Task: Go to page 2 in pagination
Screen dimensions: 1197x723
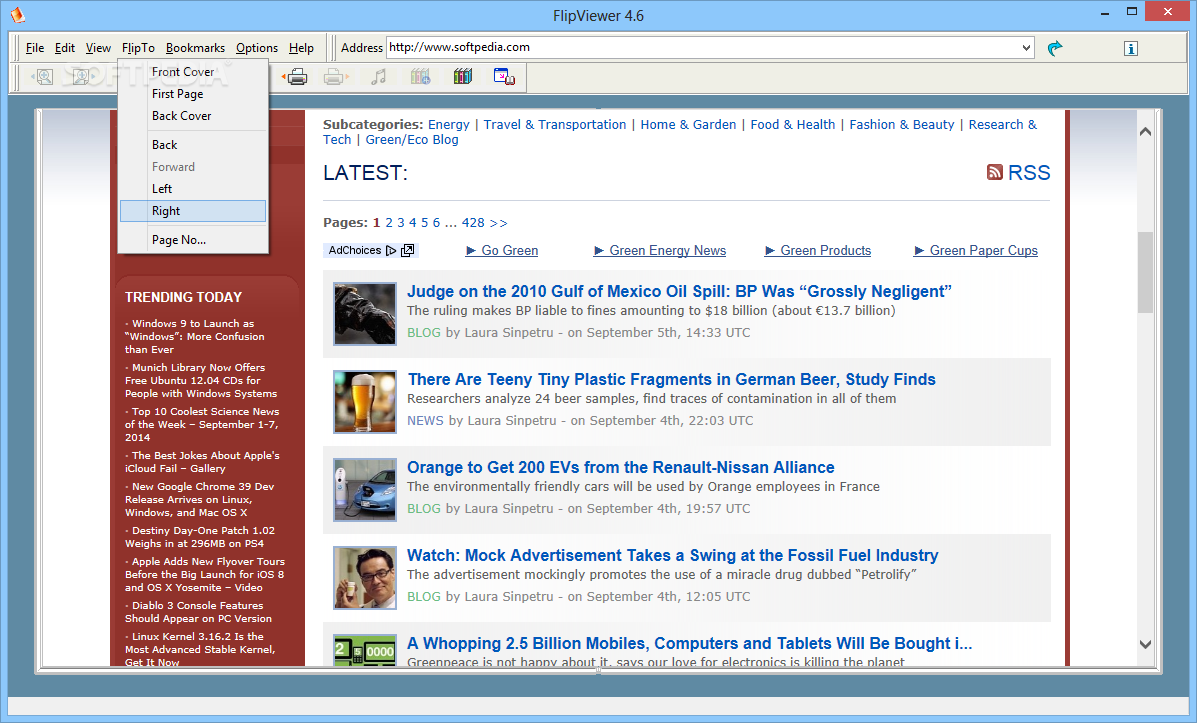Action: tap(389, 223)
